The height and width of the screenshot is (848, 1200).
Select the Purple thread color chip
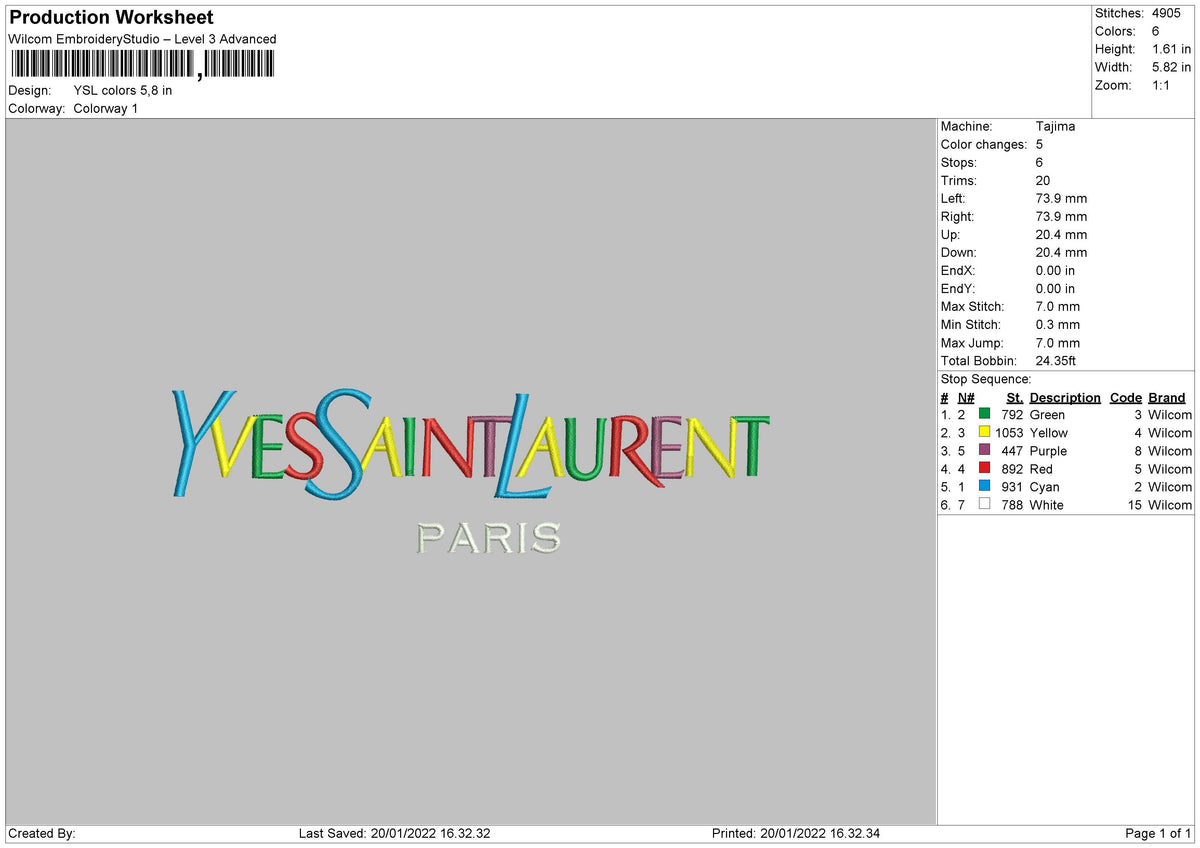point(985,451)
